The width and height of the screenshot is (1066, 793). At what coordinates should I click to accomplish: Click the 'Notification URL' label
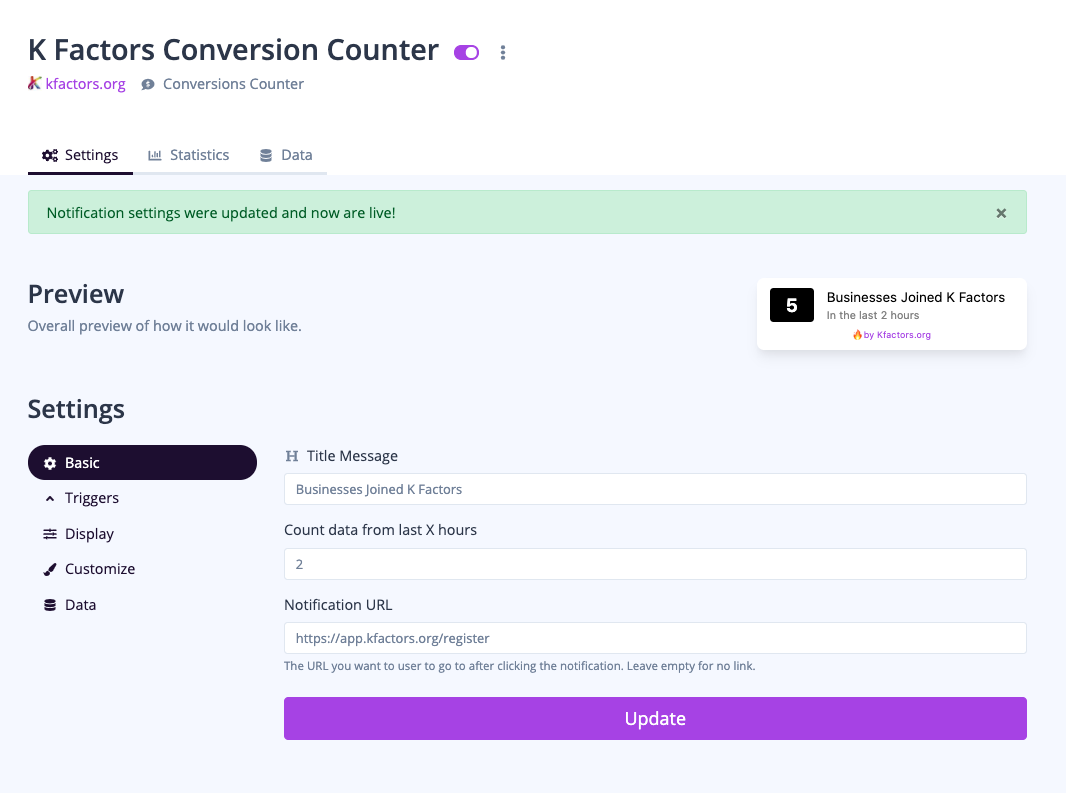pyautogui.click(x=338, y=605)
